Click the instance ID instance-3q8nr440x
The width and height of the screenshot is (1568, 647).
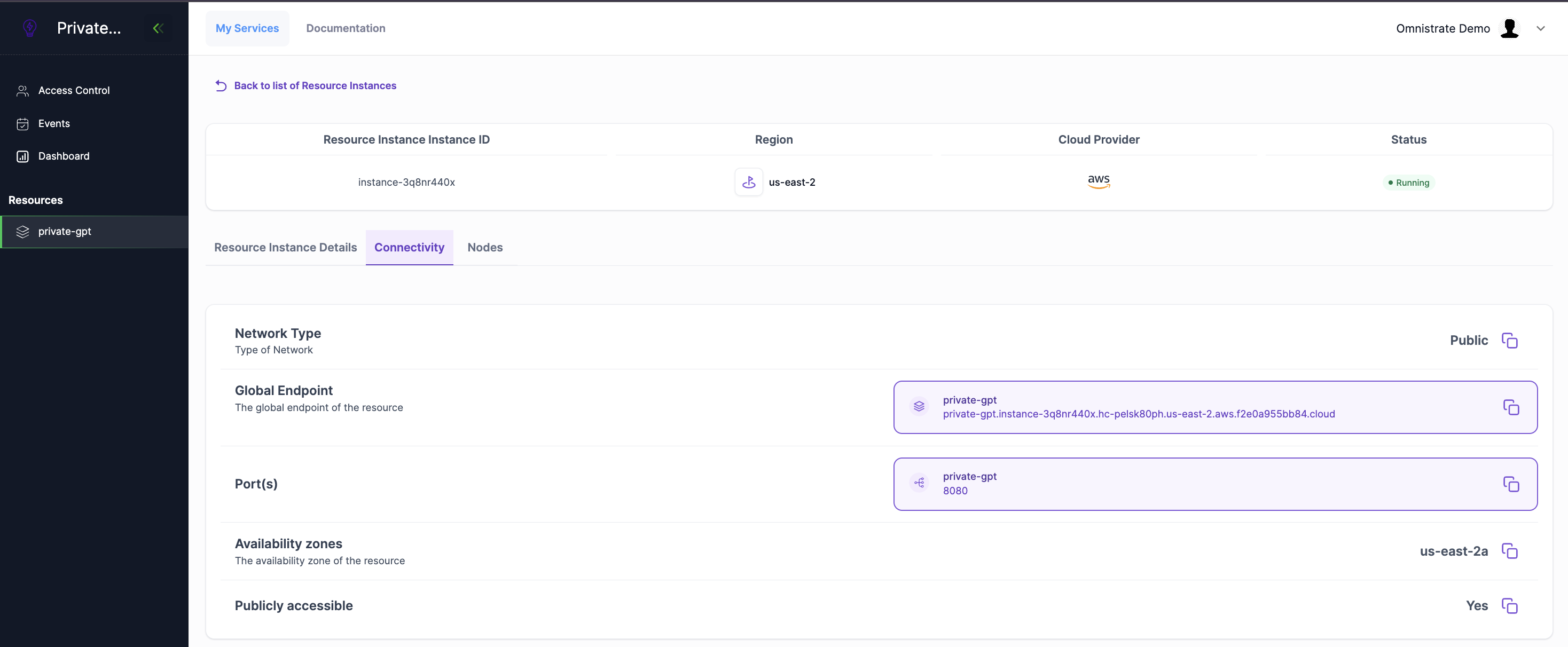(x=406, y=182)
